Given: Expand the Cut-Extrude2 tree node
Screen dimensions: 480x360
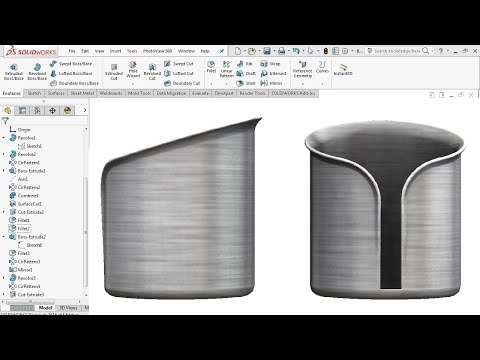Looking at the screenshot, I should 4,212.
